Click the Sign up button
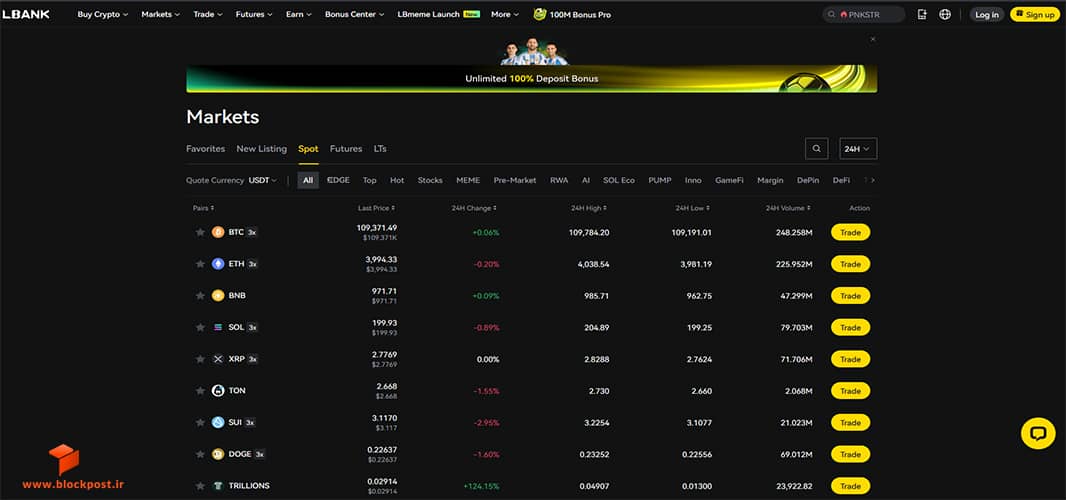This screenshot has height=500, width=1066. pyautogui.click(x=1035, y=14)
